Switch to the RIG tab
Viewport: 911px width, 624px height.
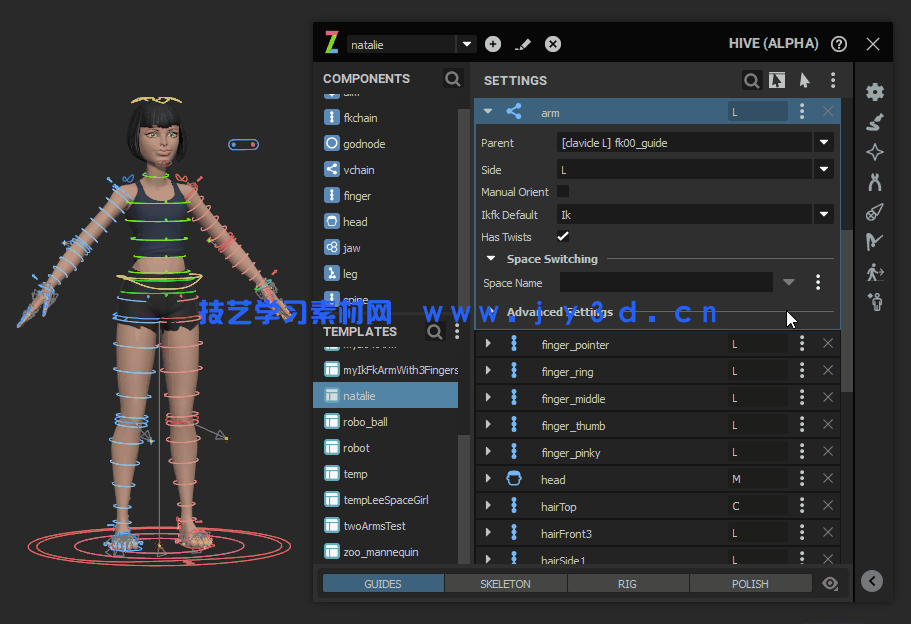tap(627, 583)
